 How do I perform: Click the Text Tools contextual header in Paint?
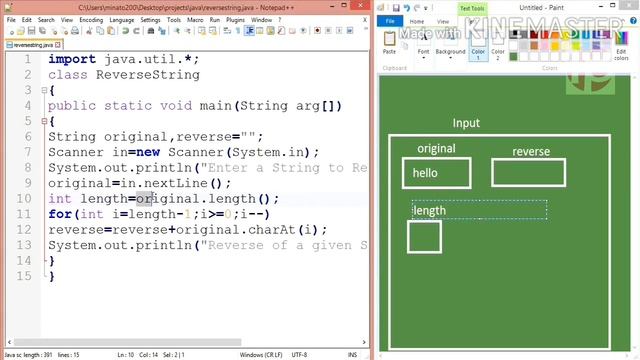(x=472, y=8)
